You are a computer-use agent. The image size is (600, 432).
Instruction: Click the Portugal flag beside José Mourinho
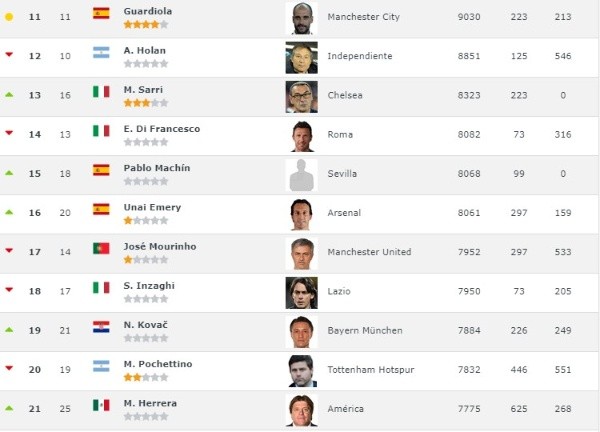pos(101,248)
